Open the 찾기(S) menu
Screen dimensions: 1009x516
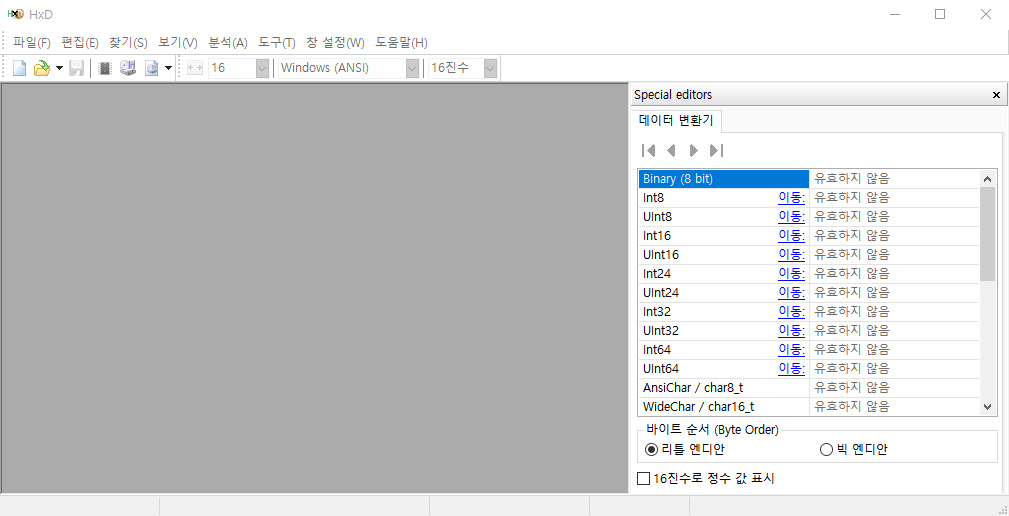pyautogui.click(x=128, y=43)
